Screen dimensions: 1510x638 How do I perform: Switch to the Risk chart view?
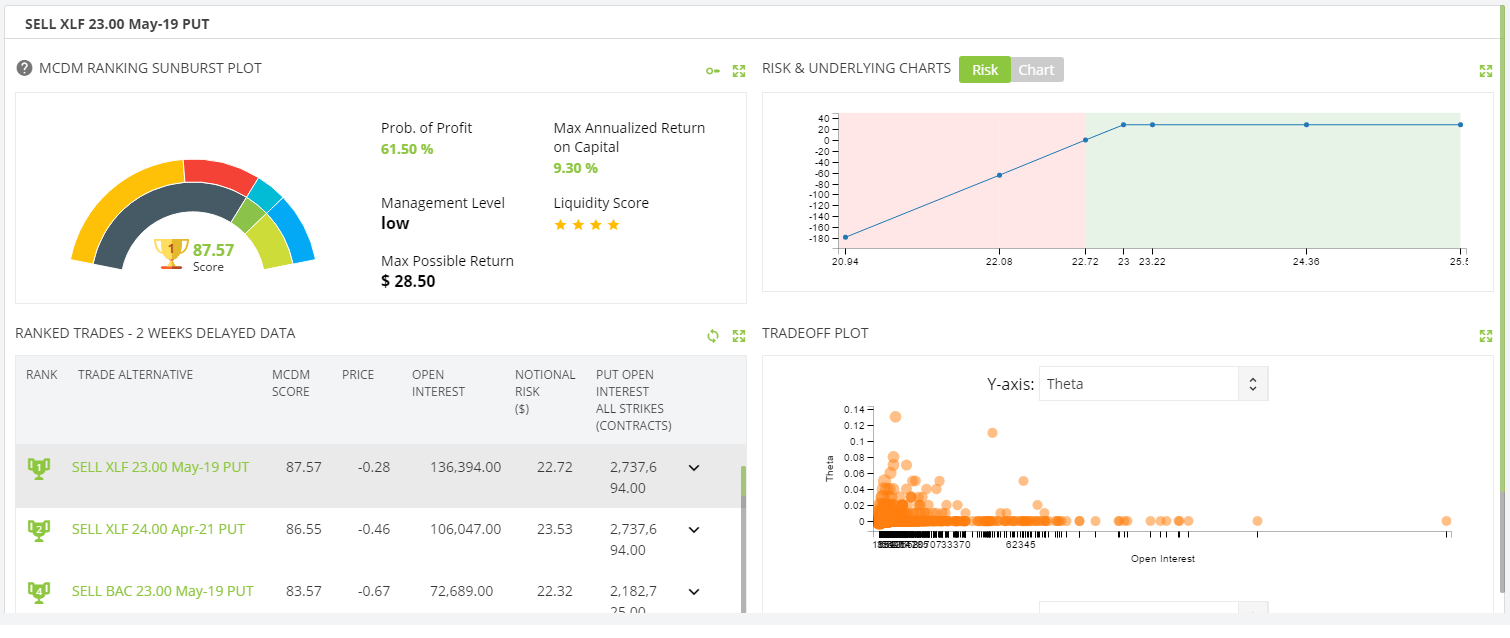tap(984, 70)
